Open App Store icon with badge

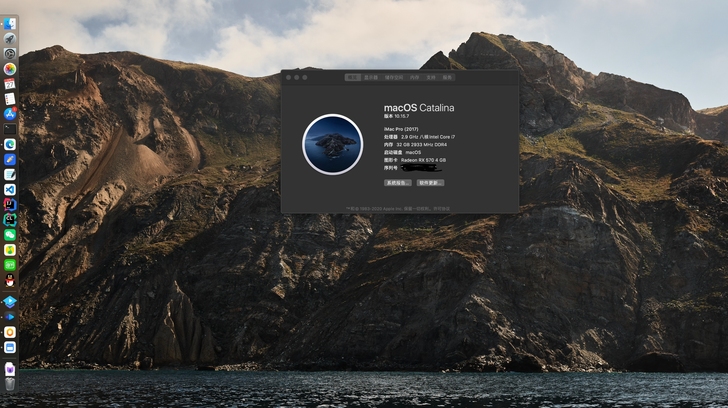(x=10, y=114)
